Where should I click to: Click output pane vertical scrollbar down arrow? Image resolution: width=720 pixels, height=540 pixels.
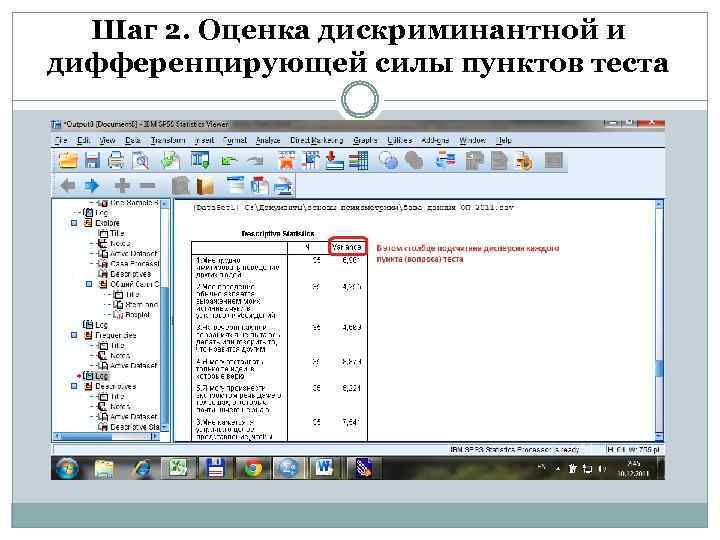659,436
